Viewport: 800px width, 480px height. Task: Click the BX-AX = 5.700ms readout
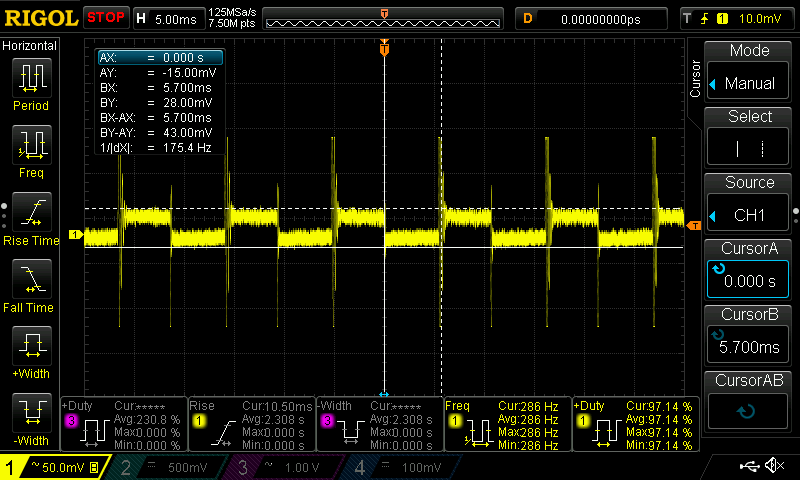[x=156, y=118]
